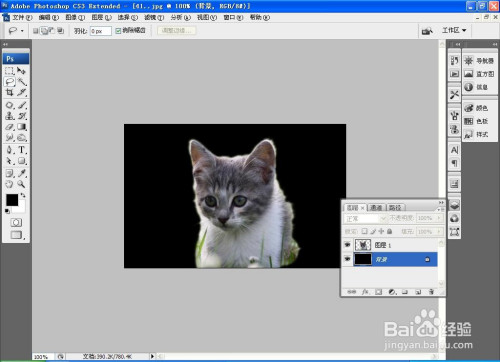Expand the workspace dropdown
The width and height of the screenshot is (500, 362).
454,30
